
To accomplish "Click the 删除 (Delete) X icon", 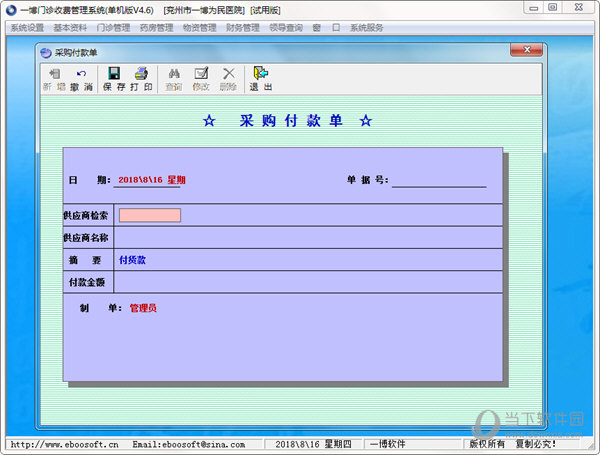I will pos(228,79).
